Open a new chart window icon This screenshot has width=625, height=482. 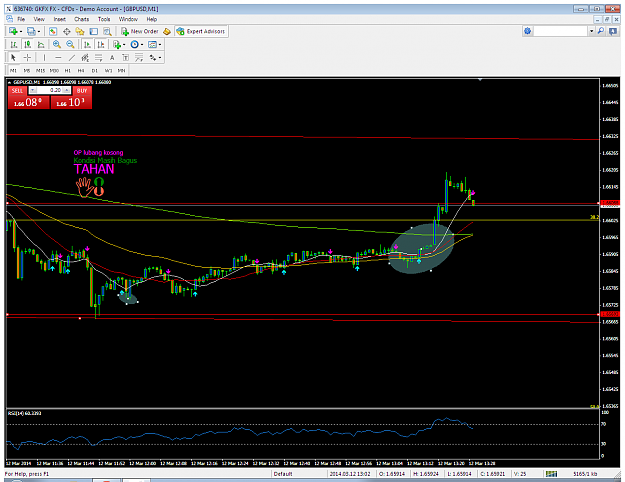(x=12, y=31)
